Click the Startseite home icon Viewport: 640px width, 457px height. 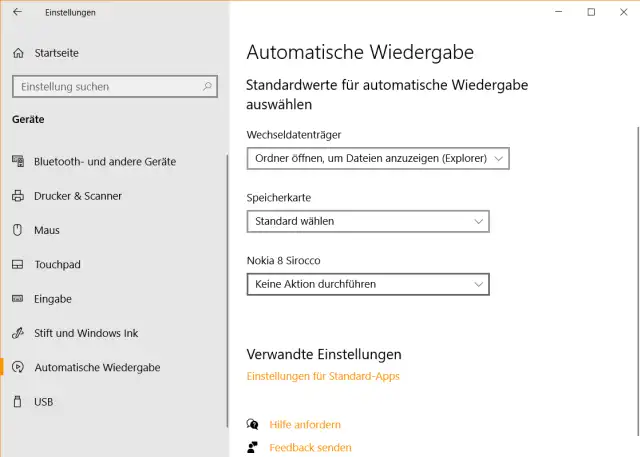[x=17, y=52]
